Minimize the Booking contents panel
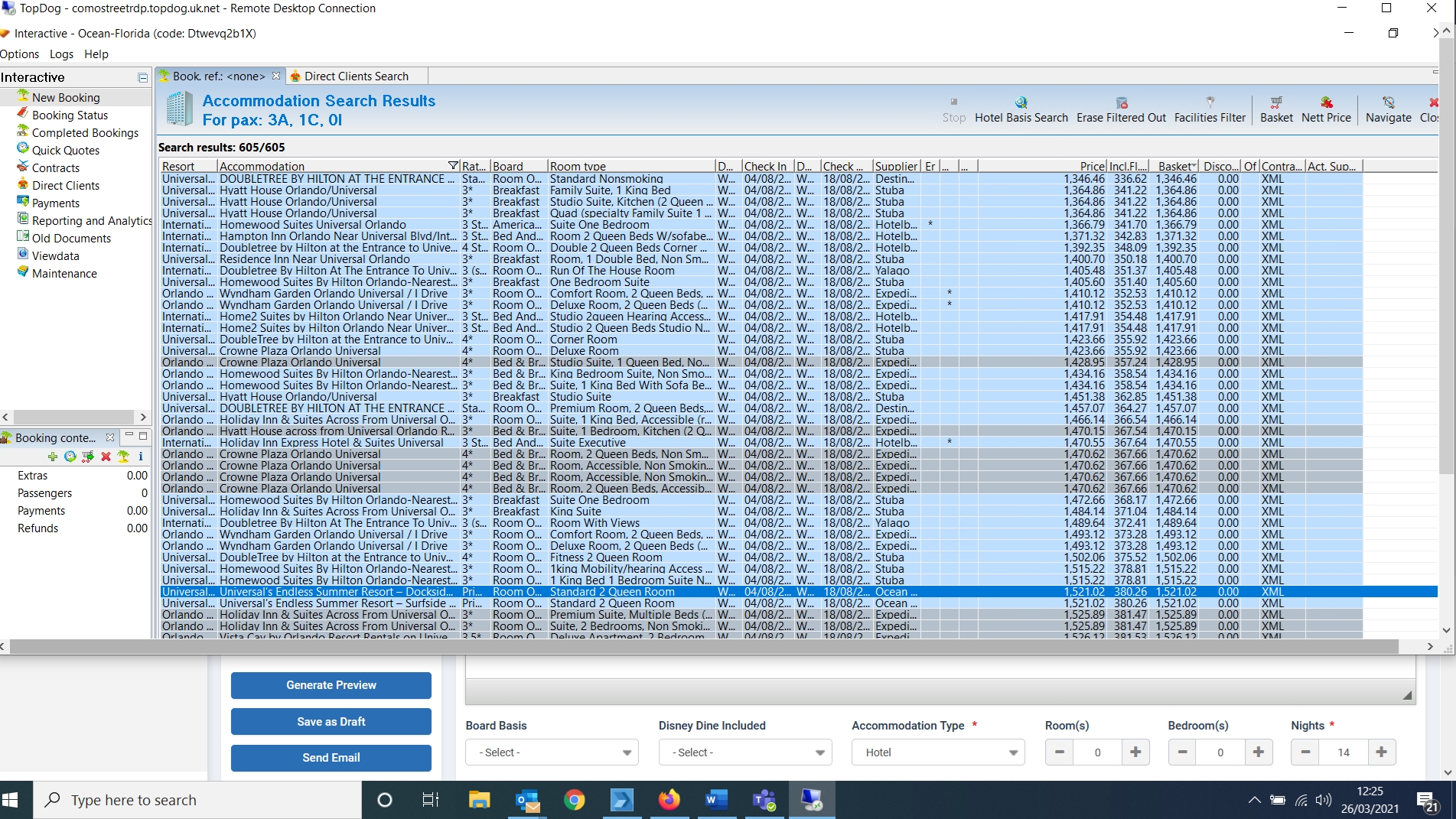This screenshot has width=1456, height=819. (x=129, y=436)
